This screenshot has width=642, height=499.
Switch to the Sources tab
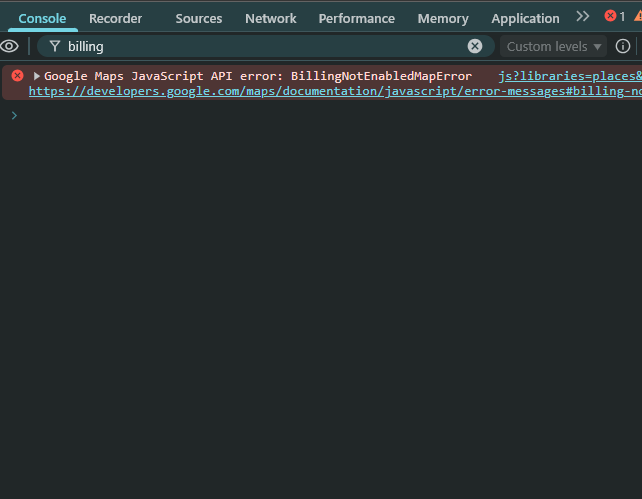pyautogui.click(x=198, y=18)
